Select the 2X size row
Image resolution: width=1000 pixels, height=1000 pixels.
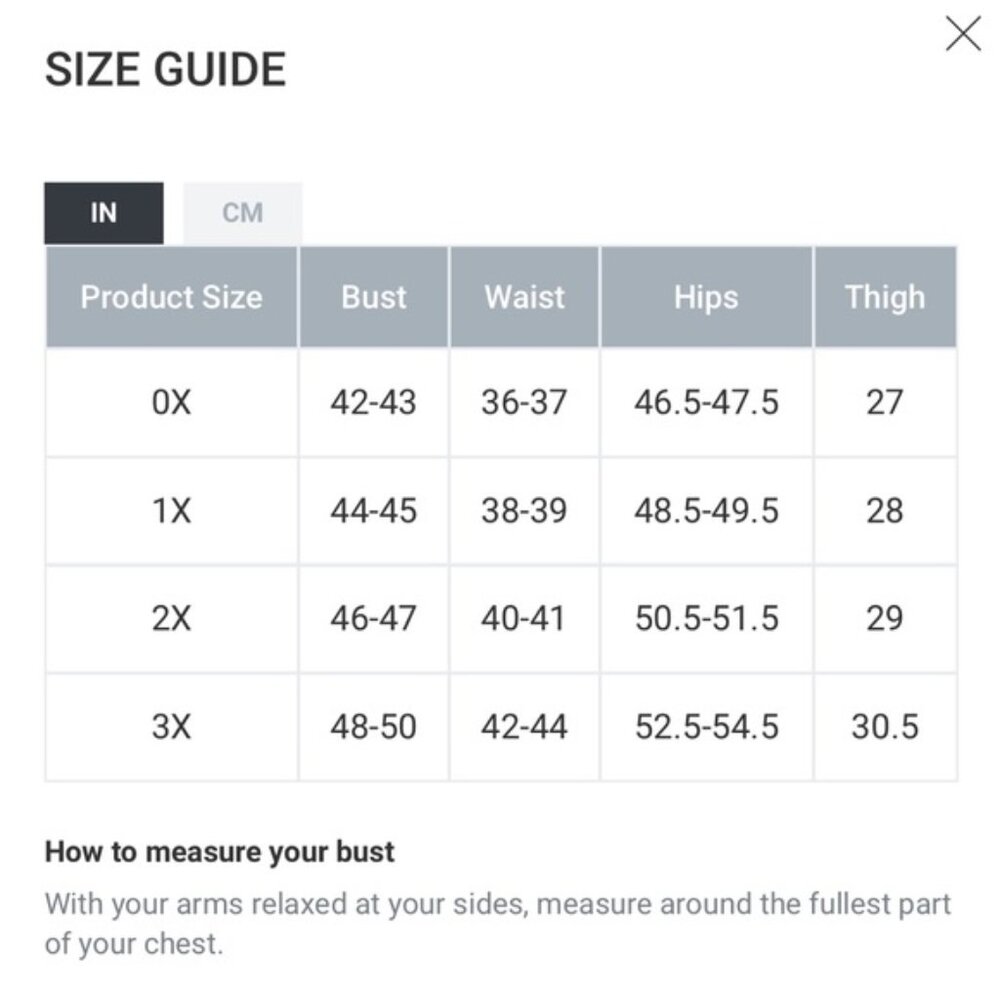[171, 619]
